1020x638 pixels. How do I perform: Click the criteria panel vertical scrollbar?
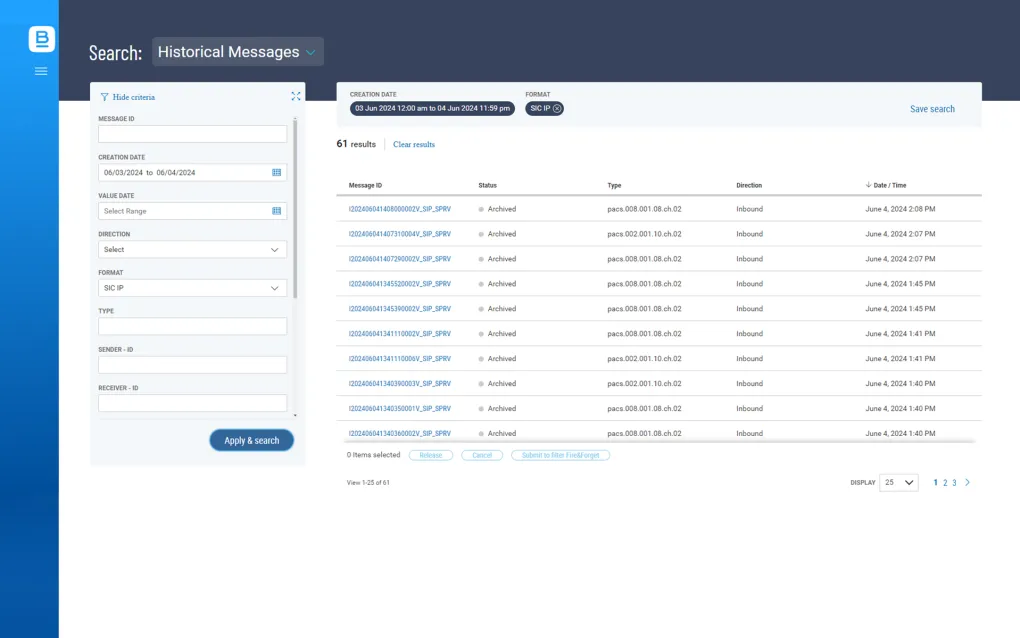[x=295, y=200]
